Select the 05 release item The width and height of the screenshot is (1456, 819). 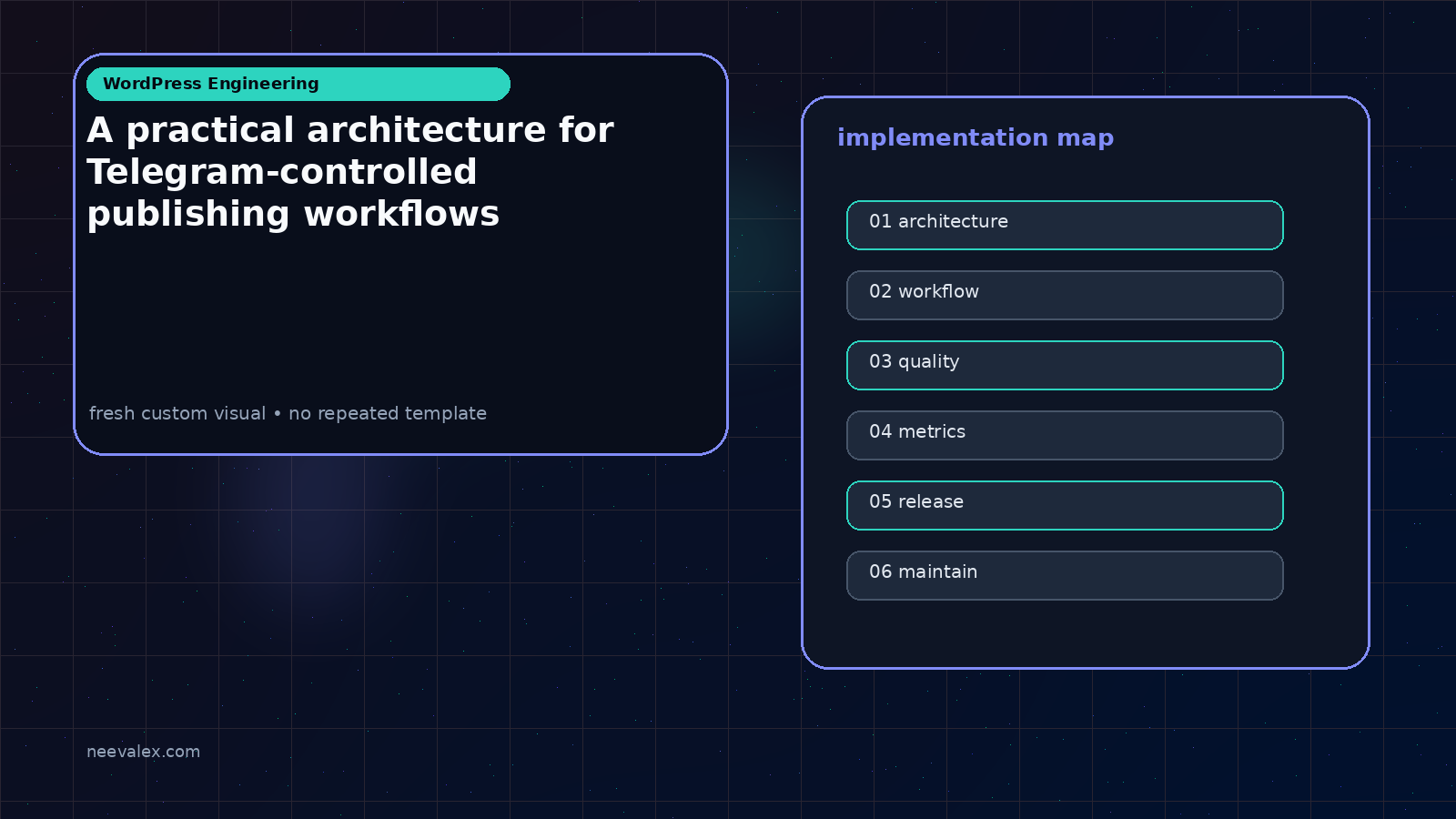[1065, 505]
